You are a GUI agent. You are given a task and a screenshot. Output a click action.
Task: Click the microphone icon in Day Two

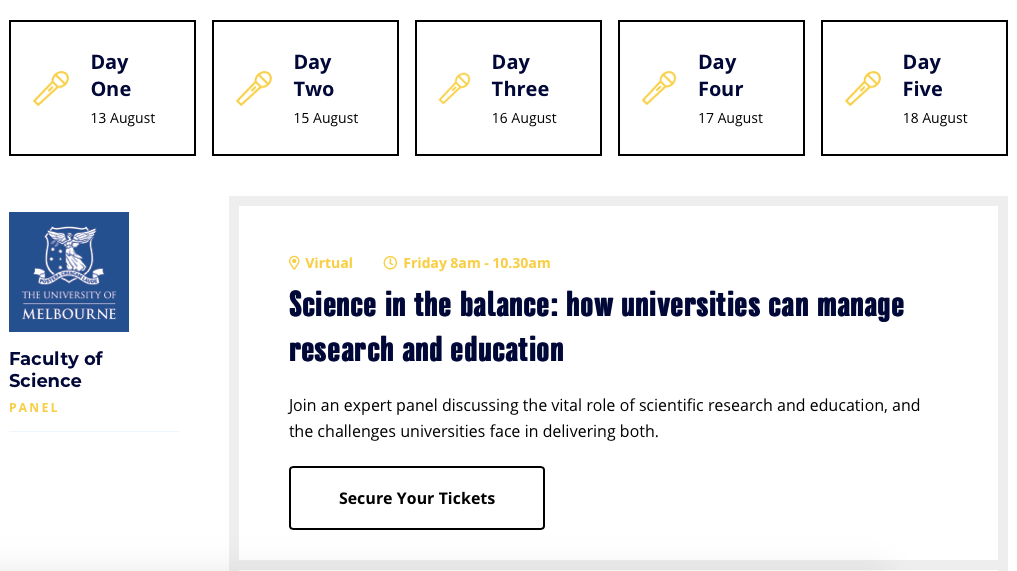[254, 88]
